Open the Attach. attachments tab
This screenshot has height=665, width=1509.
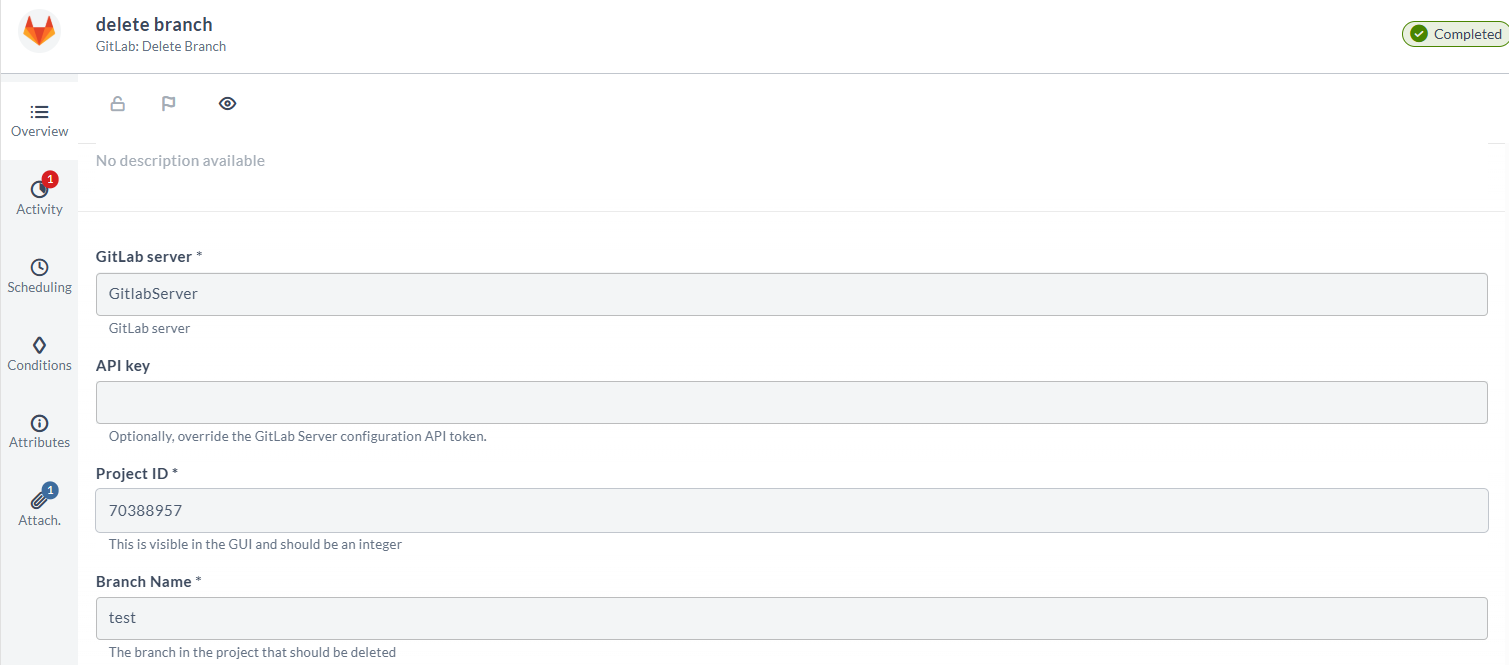(39, 508)
